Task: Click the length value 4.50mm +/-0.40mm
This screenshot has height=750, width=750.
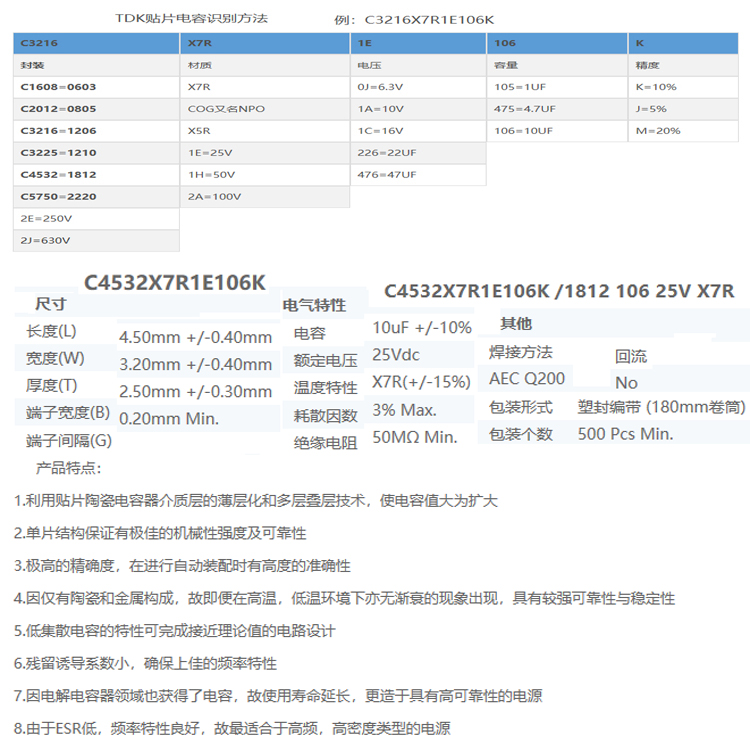Action: [x=196, y=337]
